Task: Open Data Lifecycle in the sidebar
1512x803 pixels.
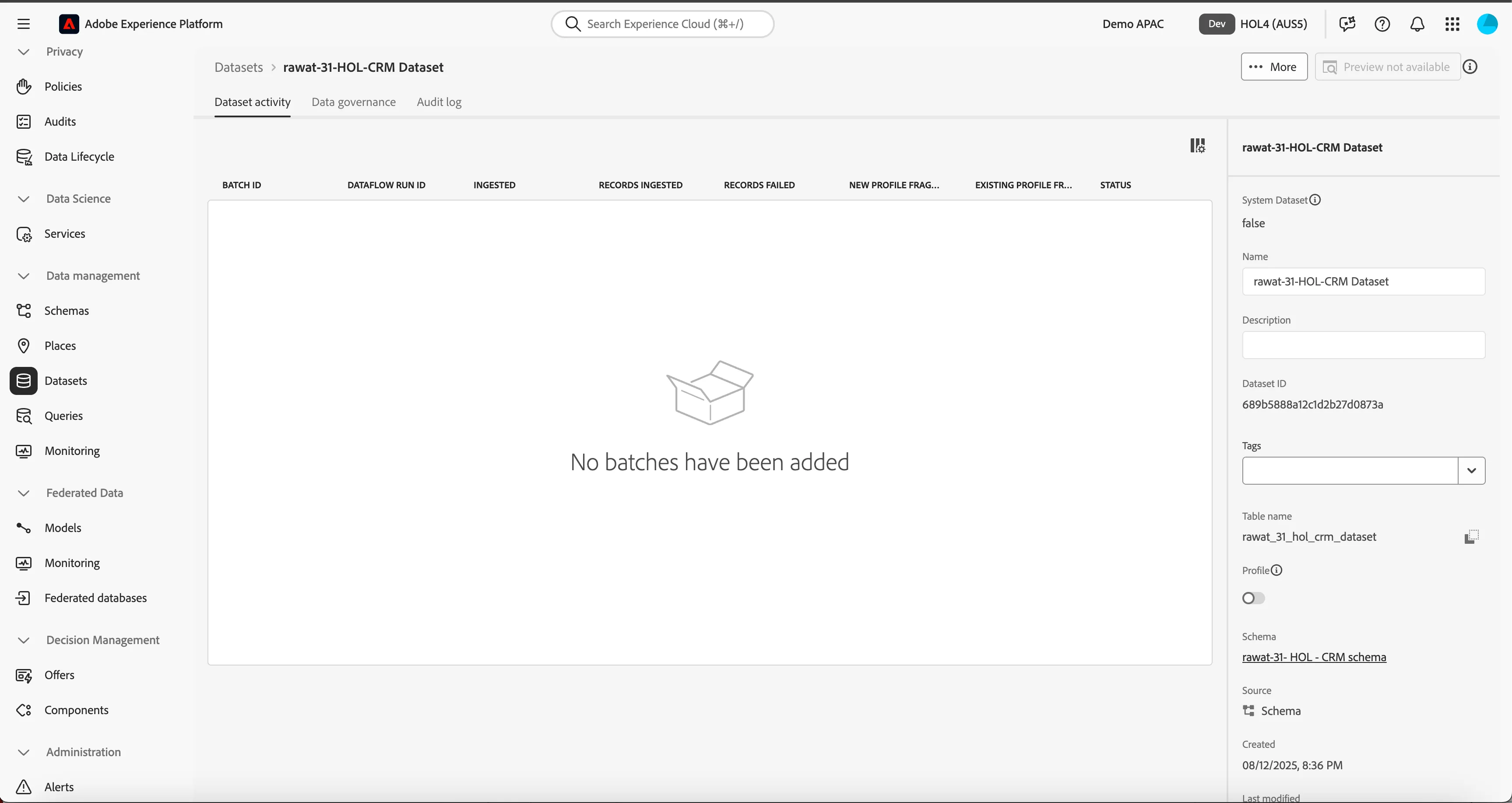Action: [79, 157]
